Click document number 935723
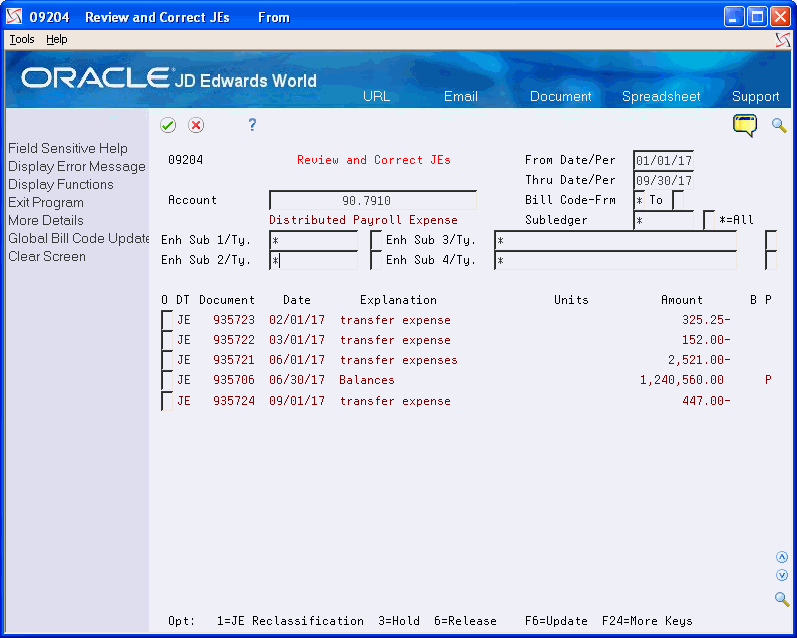The image size is (797, 638). click(x=234, y=320)
